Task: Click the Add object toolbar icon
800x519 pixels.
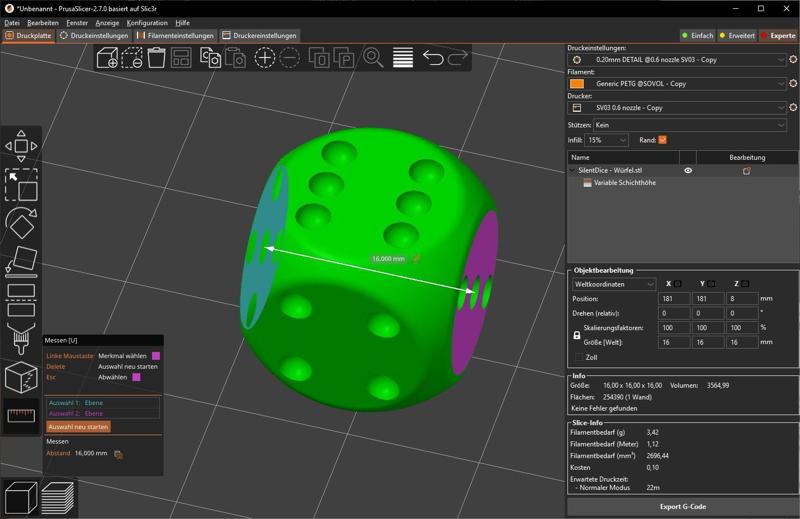Action: pos(107,58)
